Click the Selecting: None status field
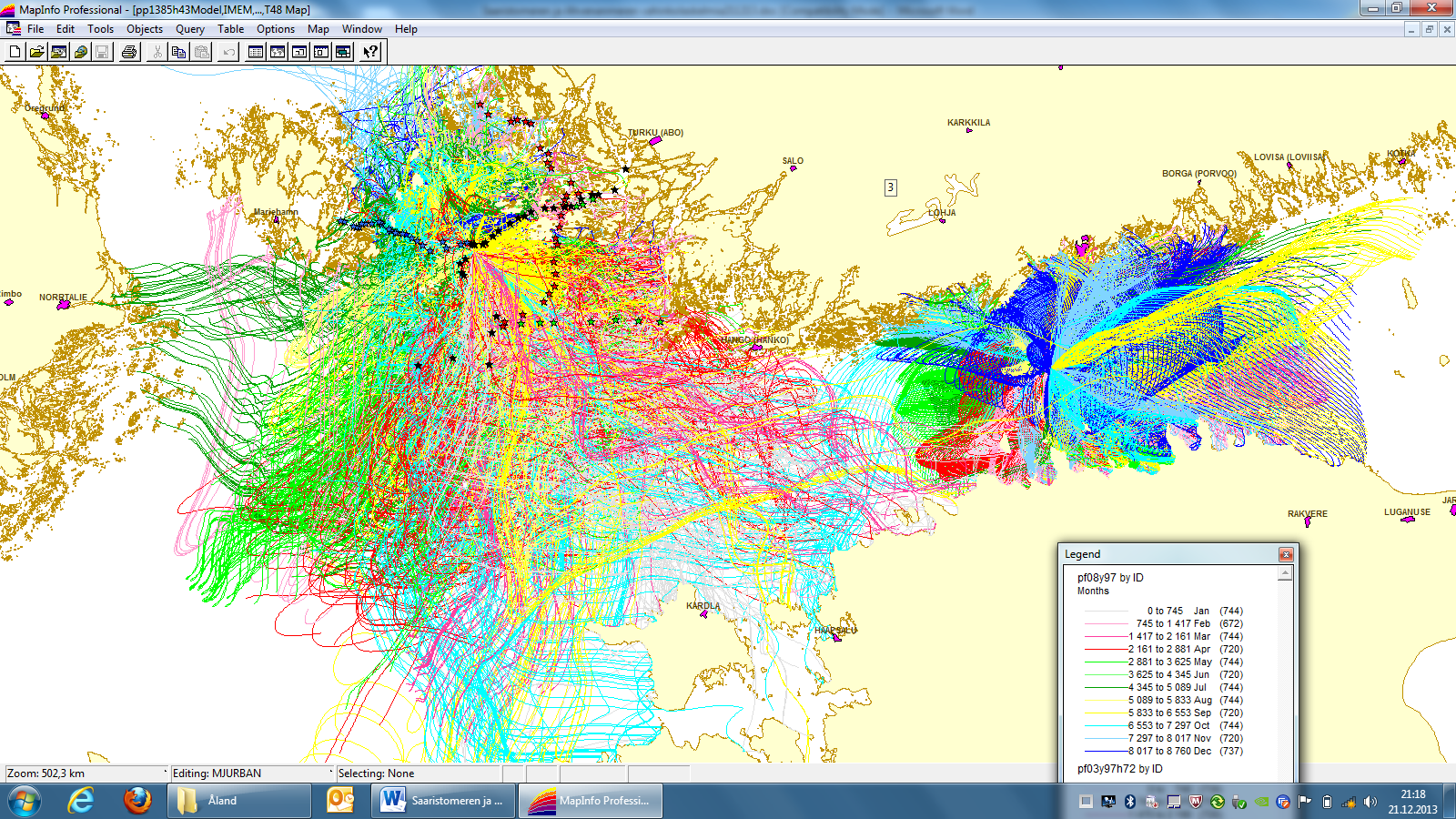 [x=418, y=773]
